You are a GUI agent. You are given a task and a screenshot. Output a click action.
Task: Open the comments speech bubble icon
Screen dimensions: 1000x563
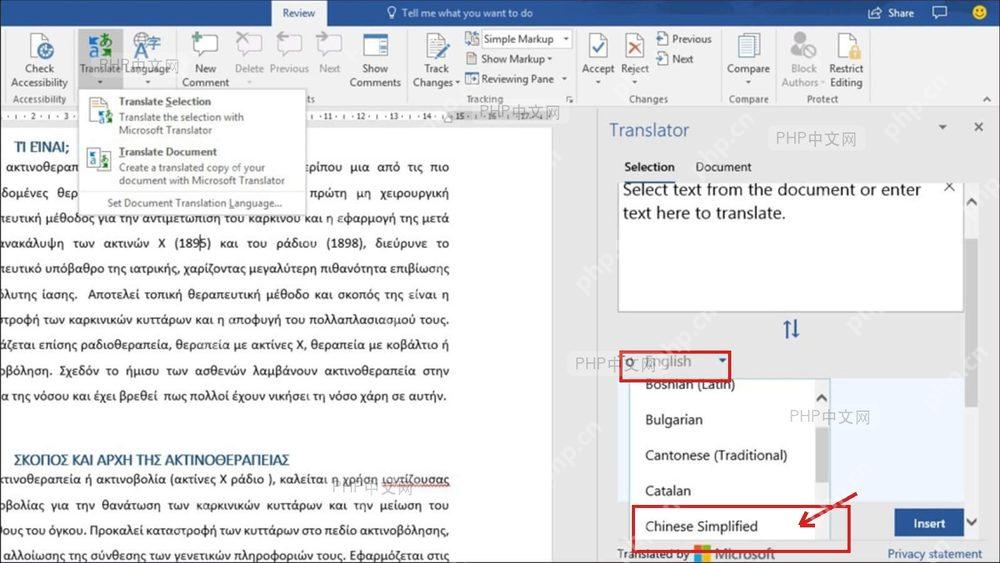point(939,13)
